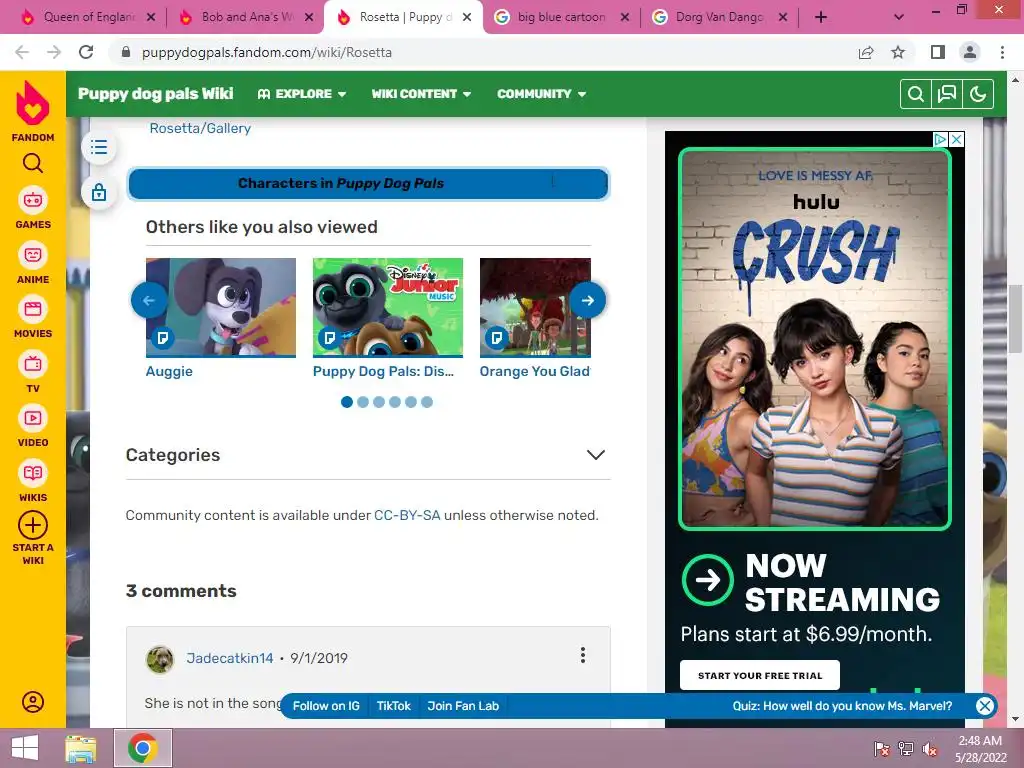Click the Start a Wiki plus icon
The height and width of the screenshot is (768, 1024).
33,525
